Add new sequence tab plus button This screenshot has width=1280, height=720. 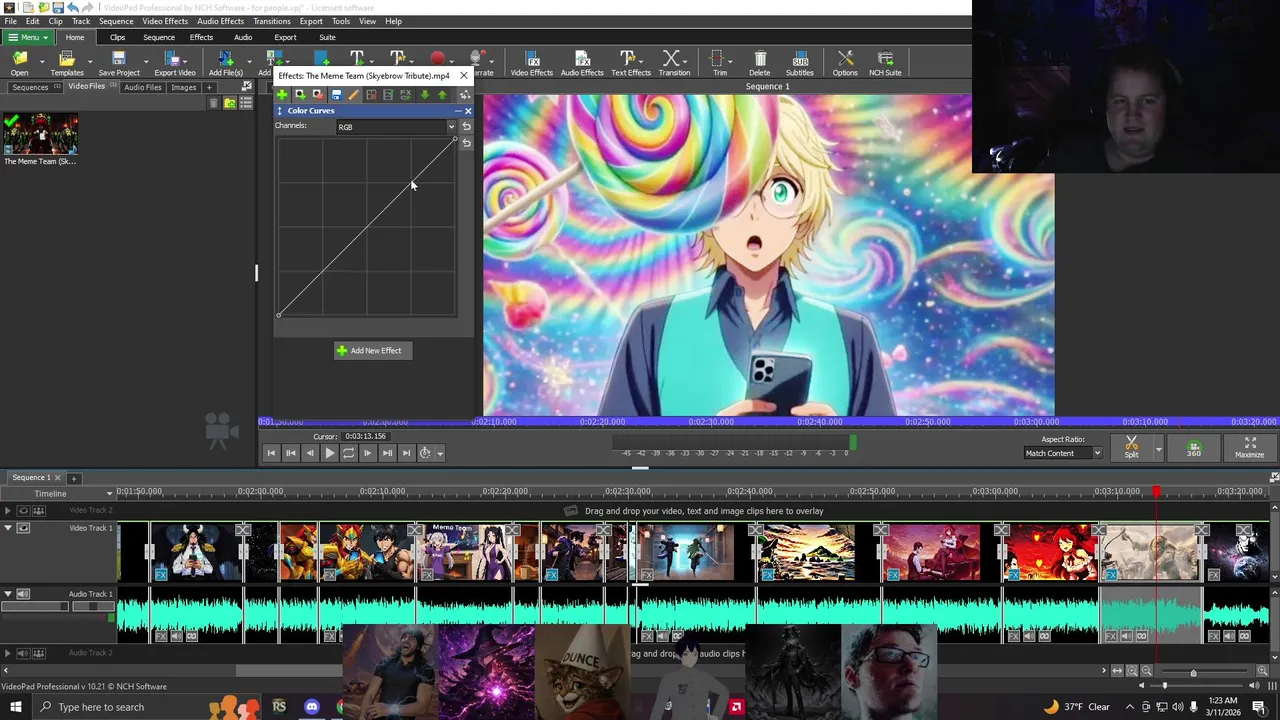pos(73,478)
